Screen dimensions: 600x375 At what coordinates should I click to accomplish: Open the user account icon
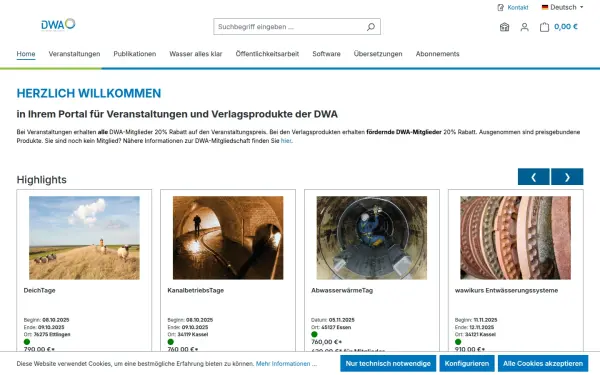524,27
